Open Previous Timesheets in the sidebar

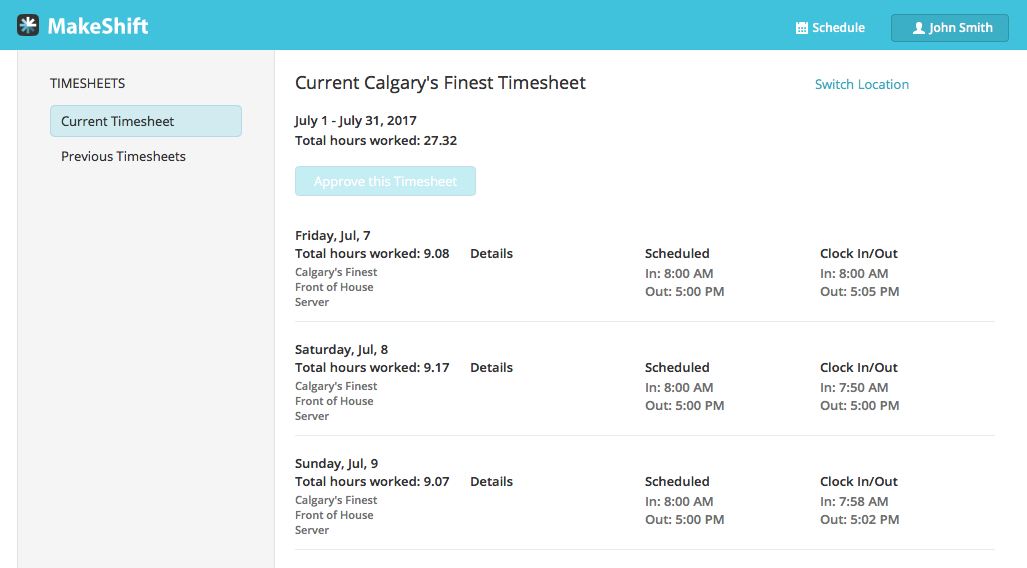[123, 156]
